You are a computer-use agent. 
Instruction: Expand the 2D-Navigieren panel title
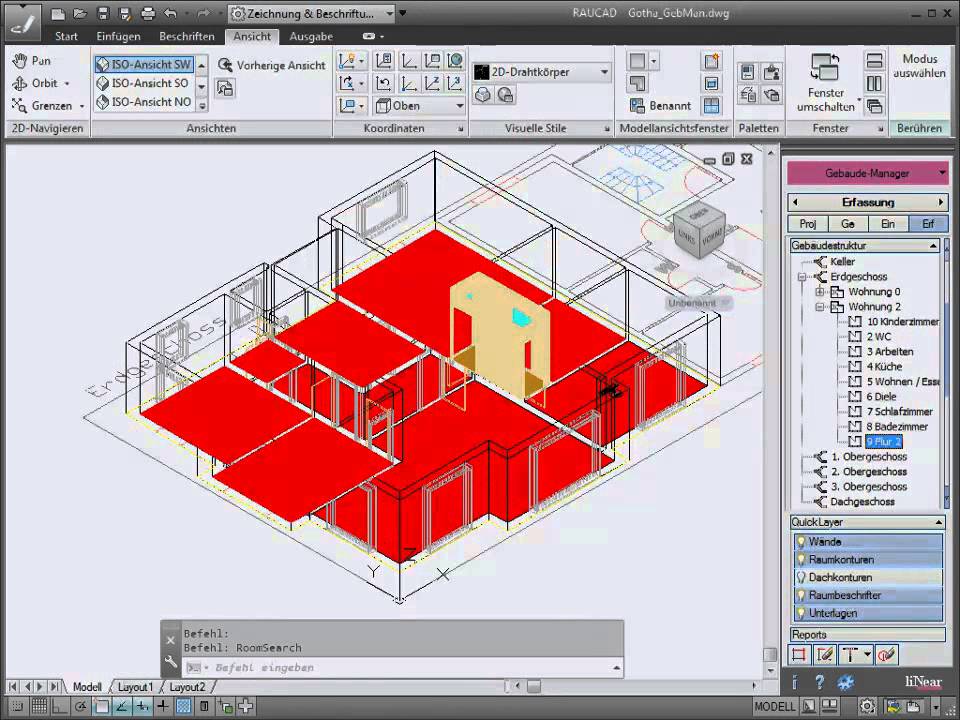tap(47, 128)
